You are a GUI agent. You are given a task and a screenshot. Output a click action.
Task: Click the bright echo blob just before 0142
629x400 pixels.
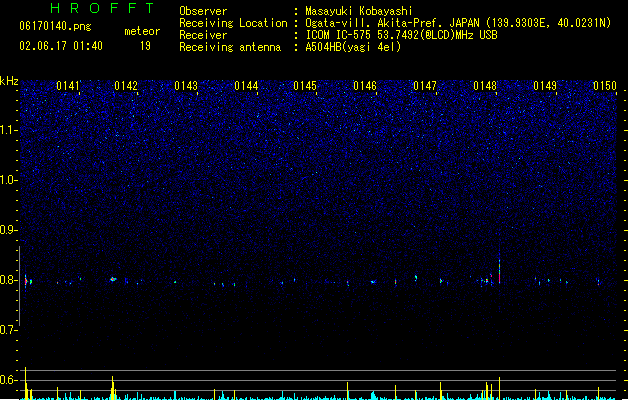pos(113,279)
